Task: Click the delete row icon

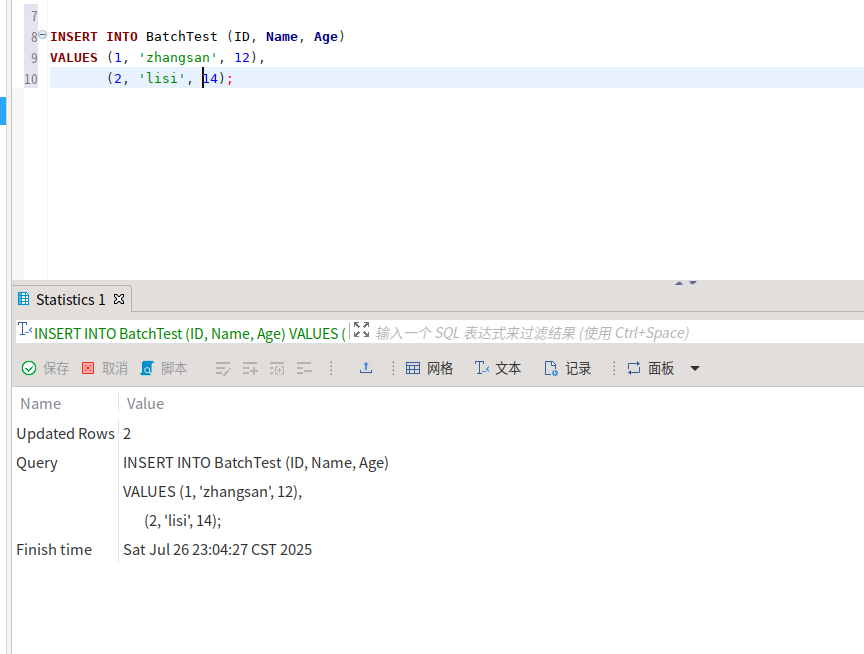Action: pos(304,368)
